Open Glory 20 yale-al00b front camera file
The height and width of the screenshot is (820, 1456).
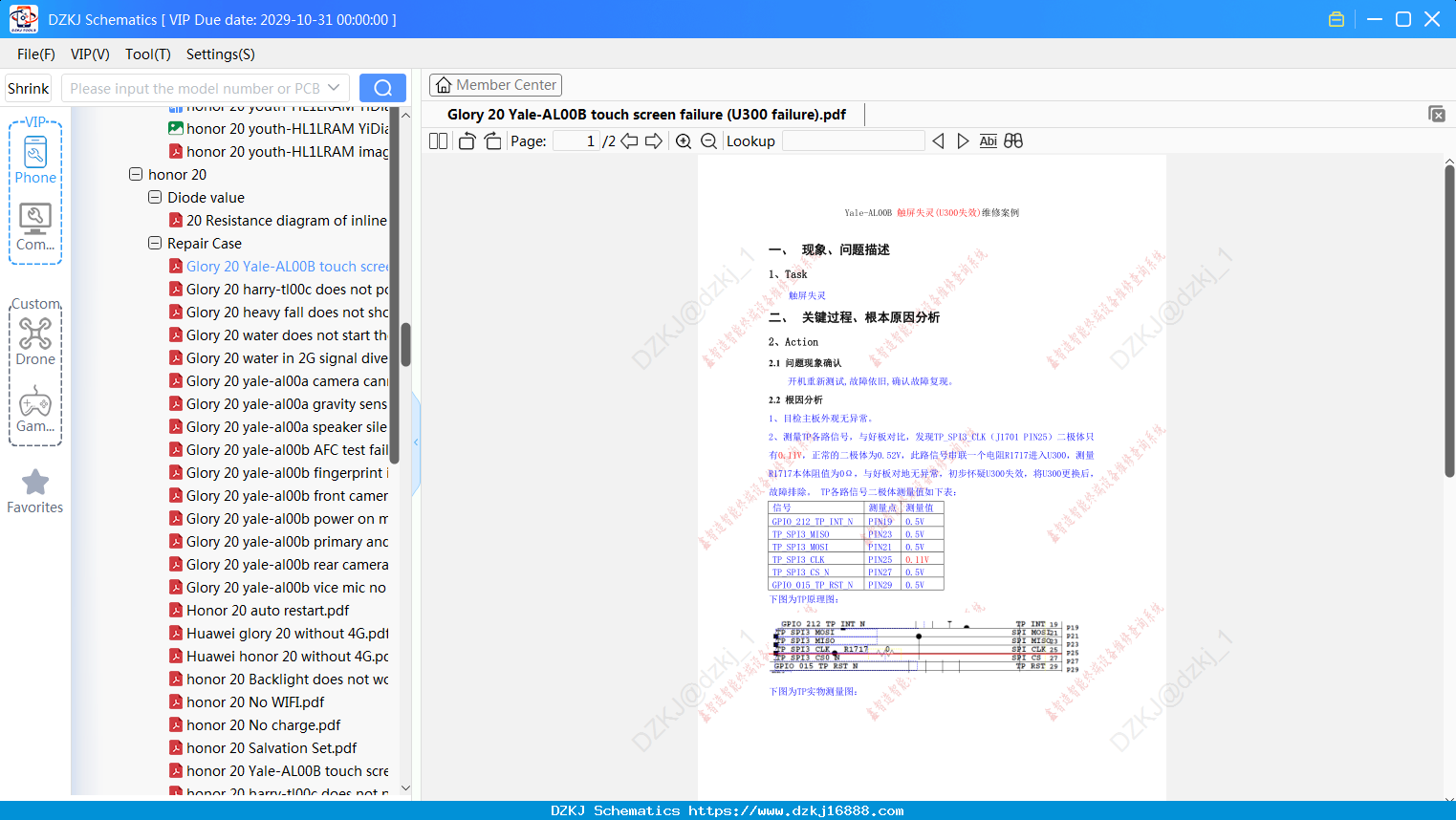(x=278, y=496)
